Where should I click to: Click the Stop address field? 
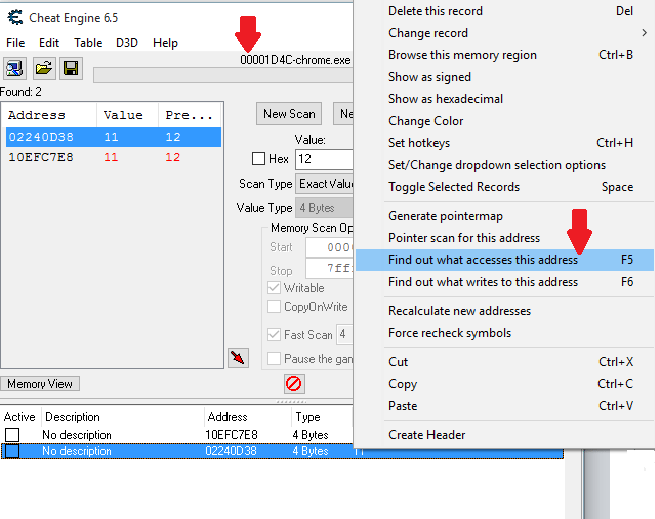[329, 268]
